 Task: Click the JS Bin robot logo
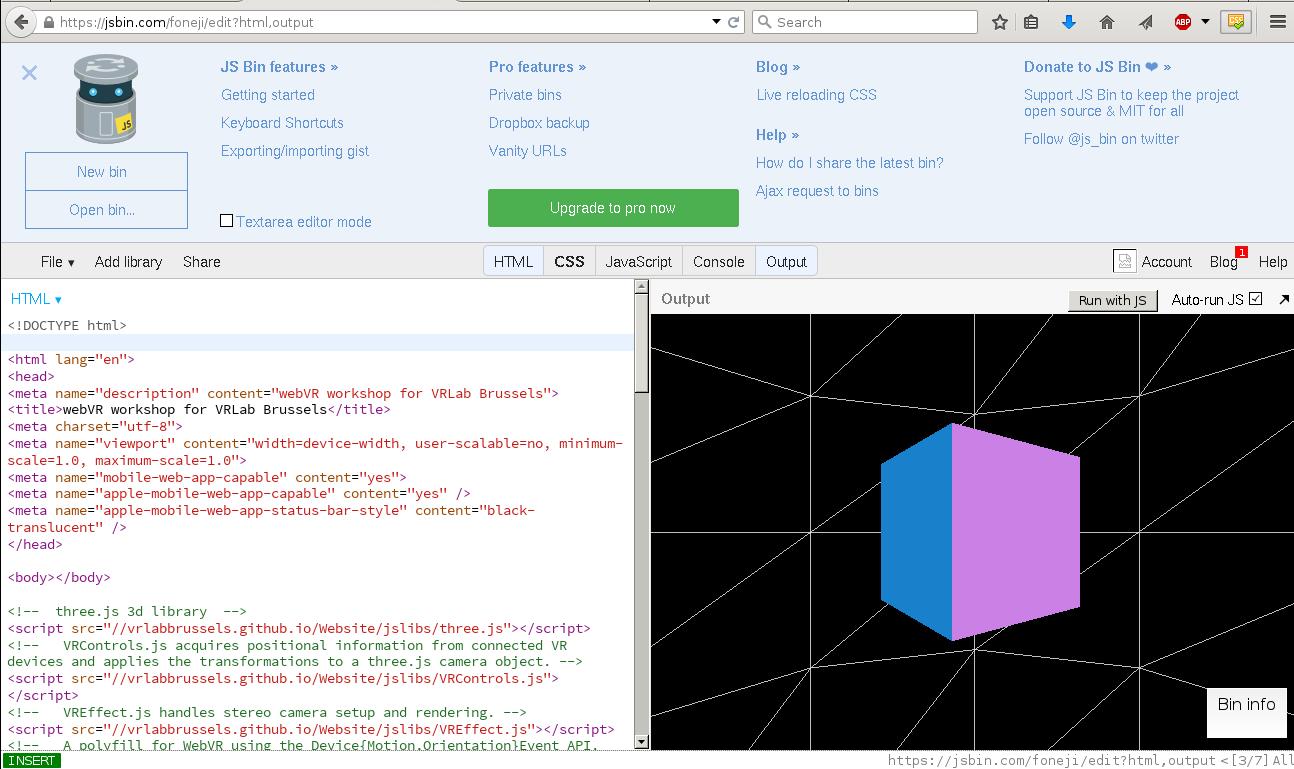coord(106,99)
